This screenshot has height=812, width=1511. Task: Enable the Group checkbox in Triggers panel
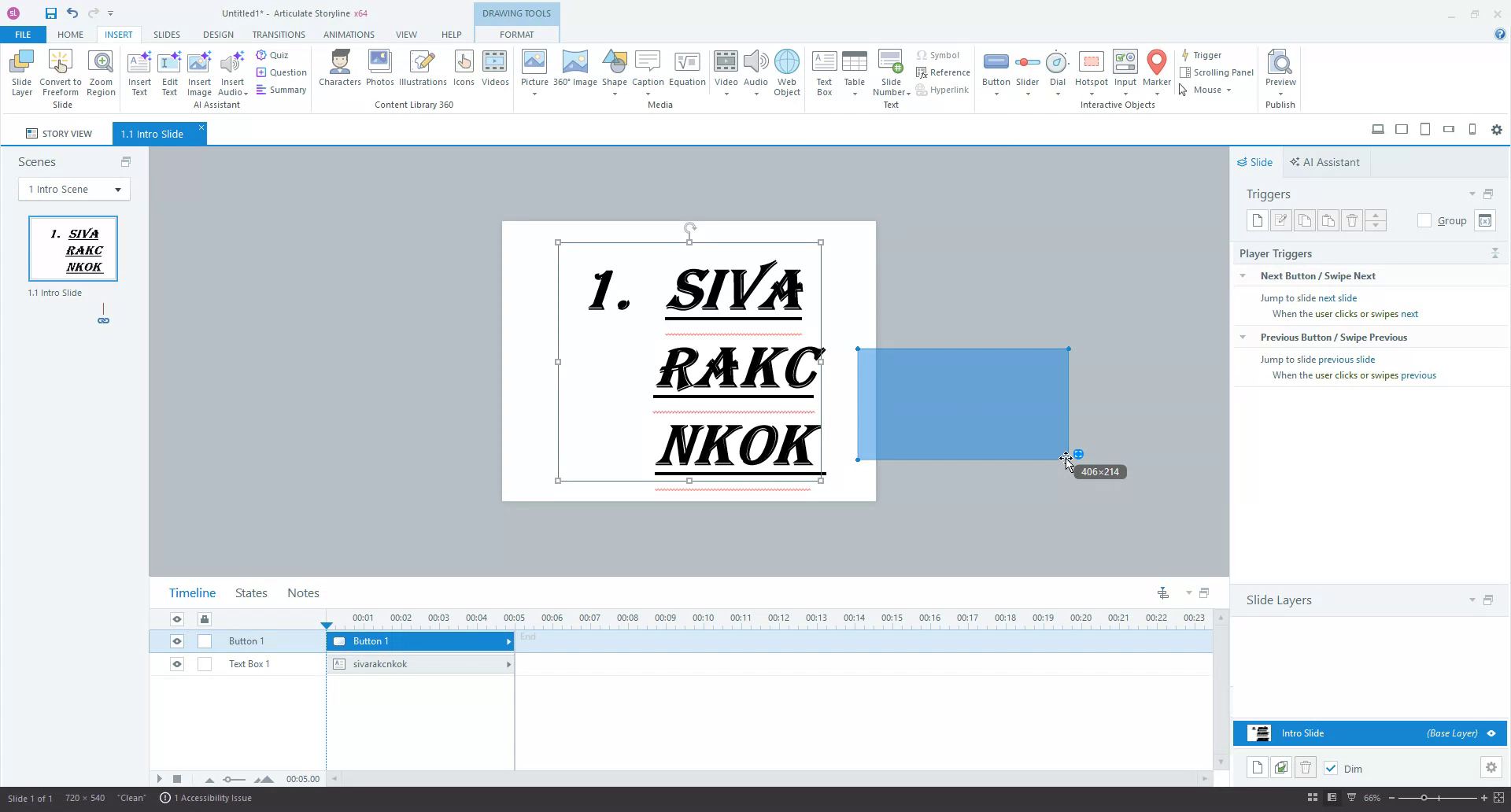(x=1424, y=221)
